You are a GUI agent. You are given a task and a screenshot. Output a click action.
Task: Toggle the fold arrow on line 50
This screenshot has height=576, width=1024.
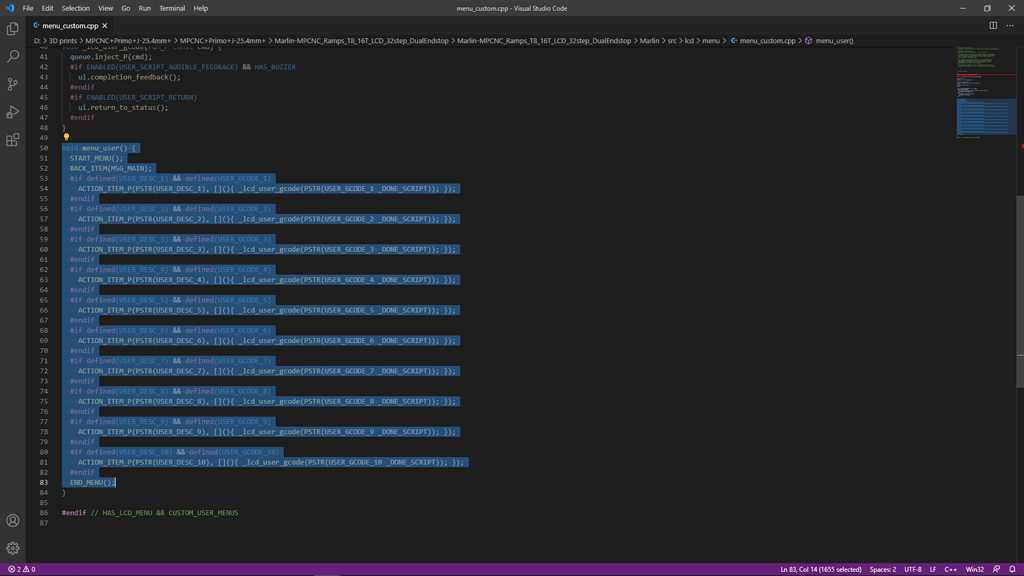55,147
